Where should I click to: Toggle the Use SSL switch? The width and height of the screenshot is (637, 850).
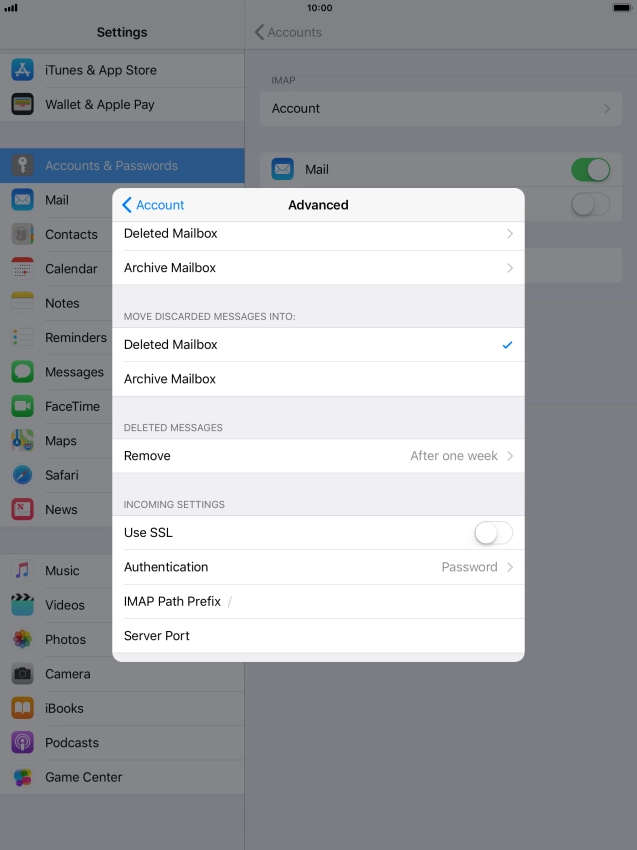pyautogui.click(x=493, y=532)
